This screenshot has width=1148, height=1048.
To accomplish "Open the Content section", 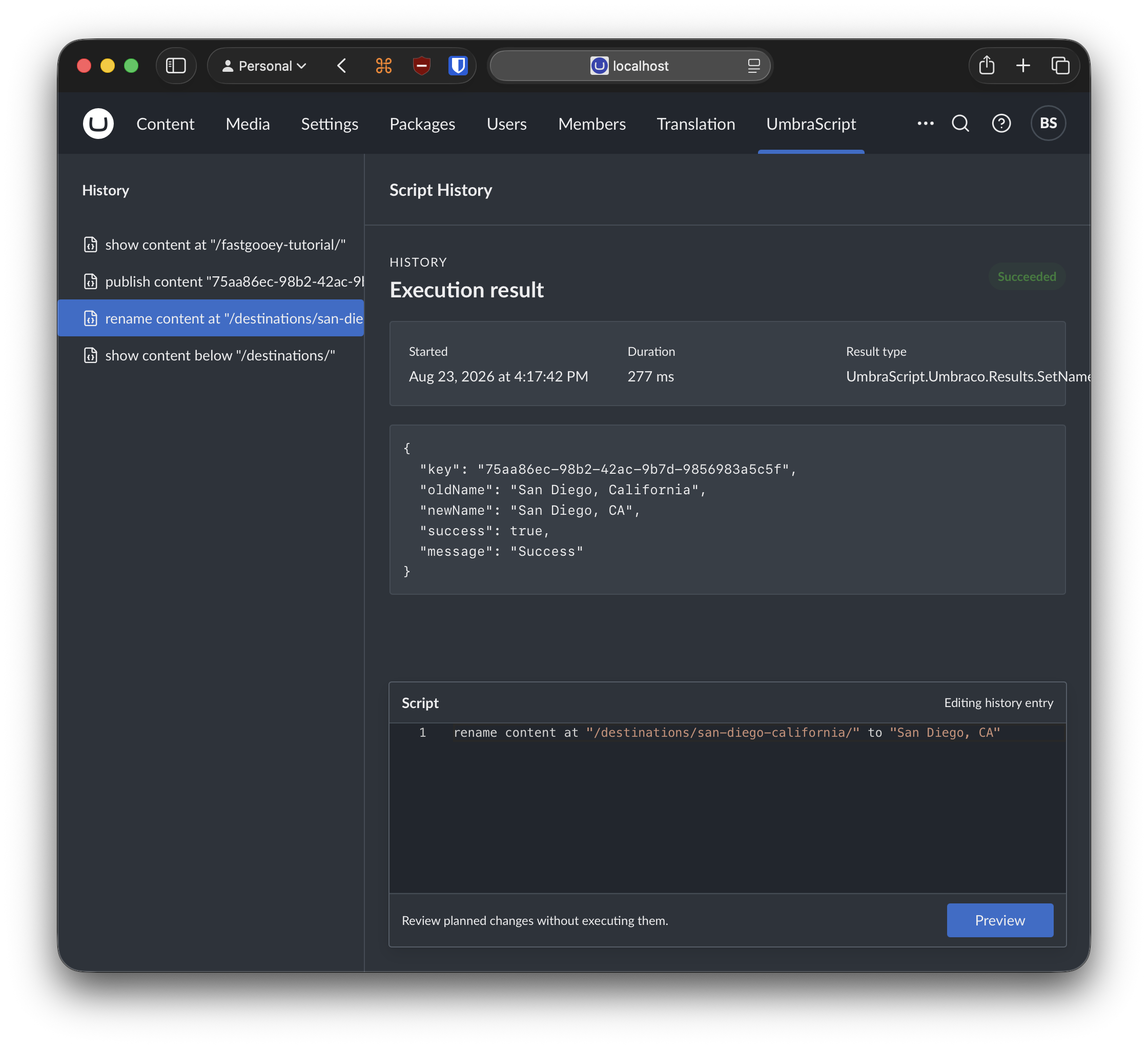I will tap(165, 124).
